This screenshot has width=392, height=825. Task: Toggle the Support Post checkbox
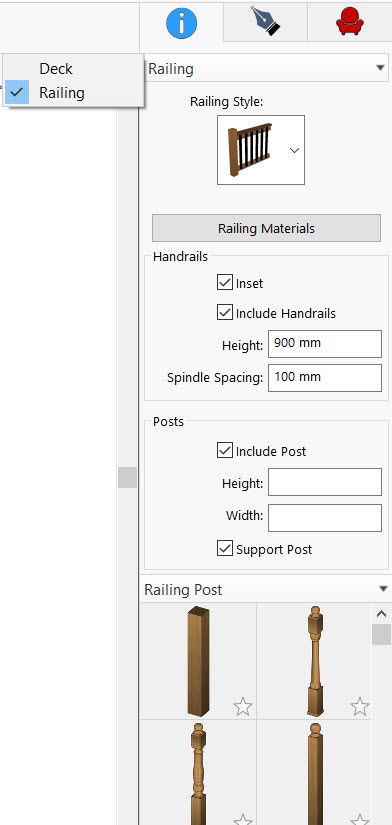point(225,549)
